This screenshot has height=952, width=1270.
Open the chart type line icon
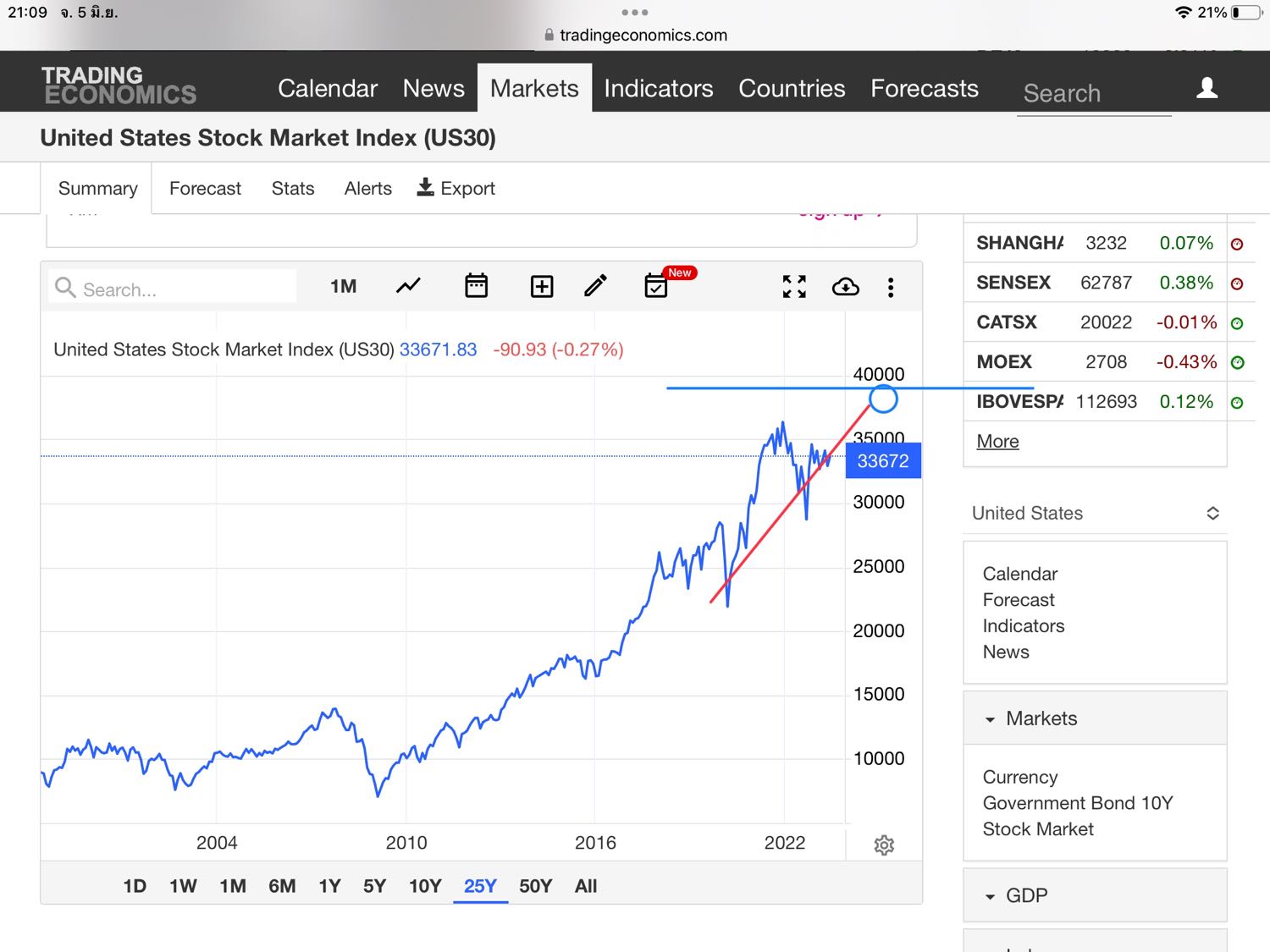[408, 287]
